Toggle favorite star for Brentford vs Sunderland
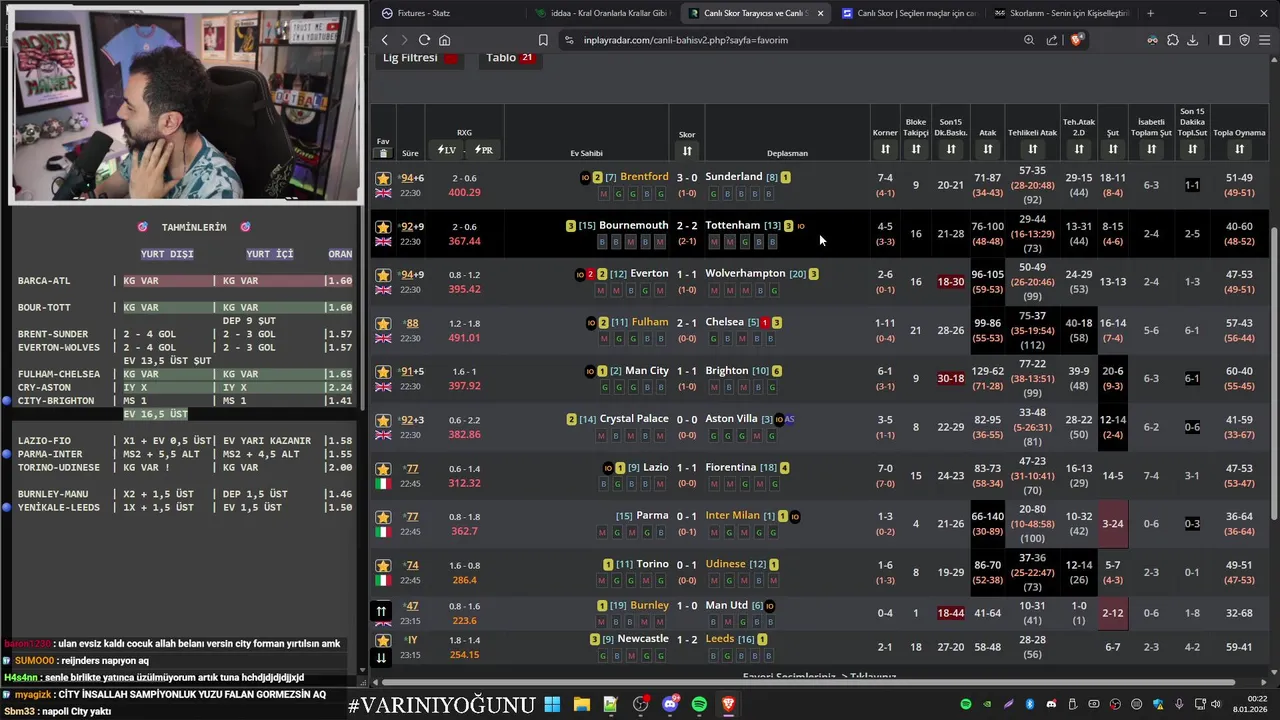The width and height of the screenshot is (1280, 720). [x=383, y=178]
